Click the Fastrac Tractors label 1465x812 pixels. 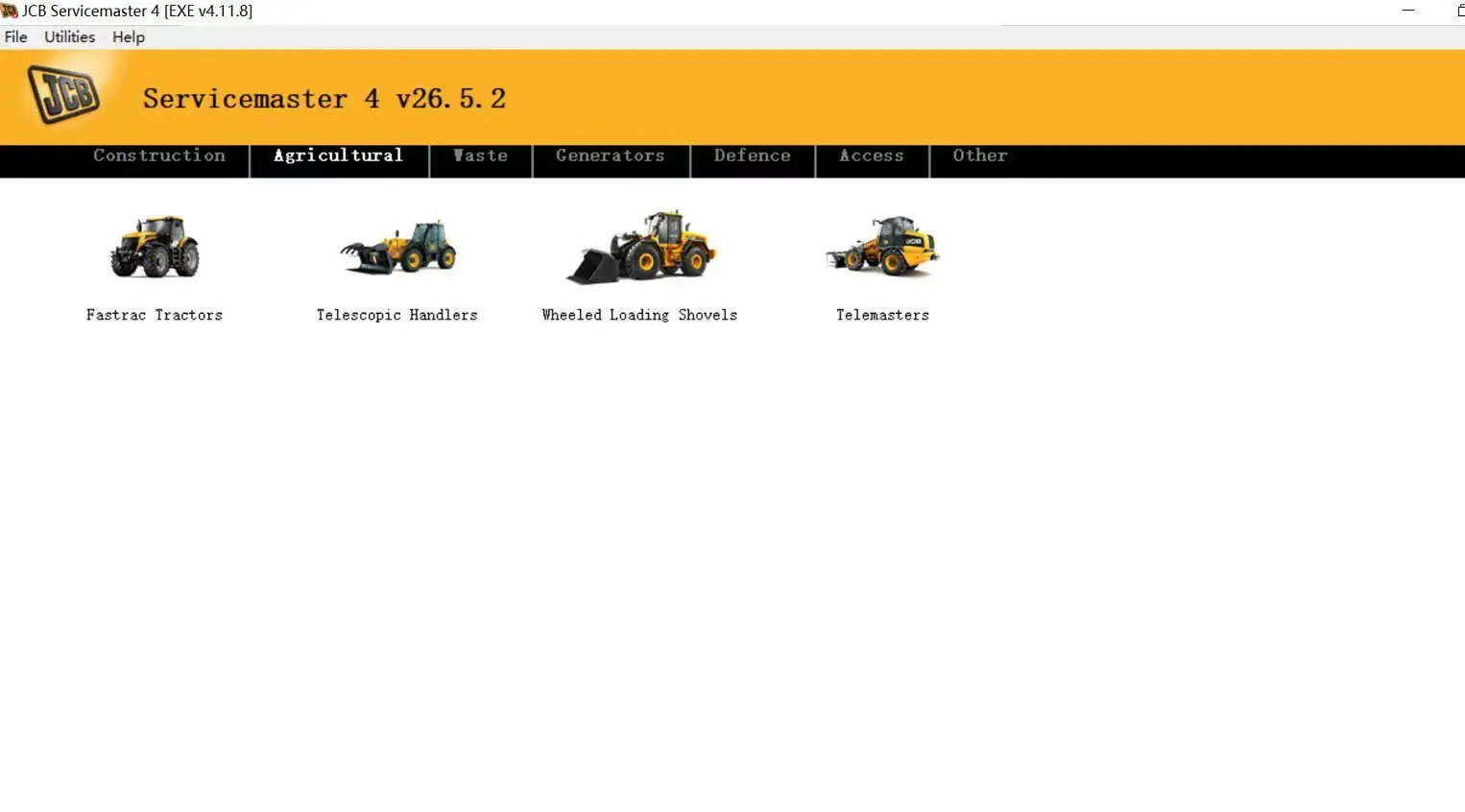click(155, 315)
